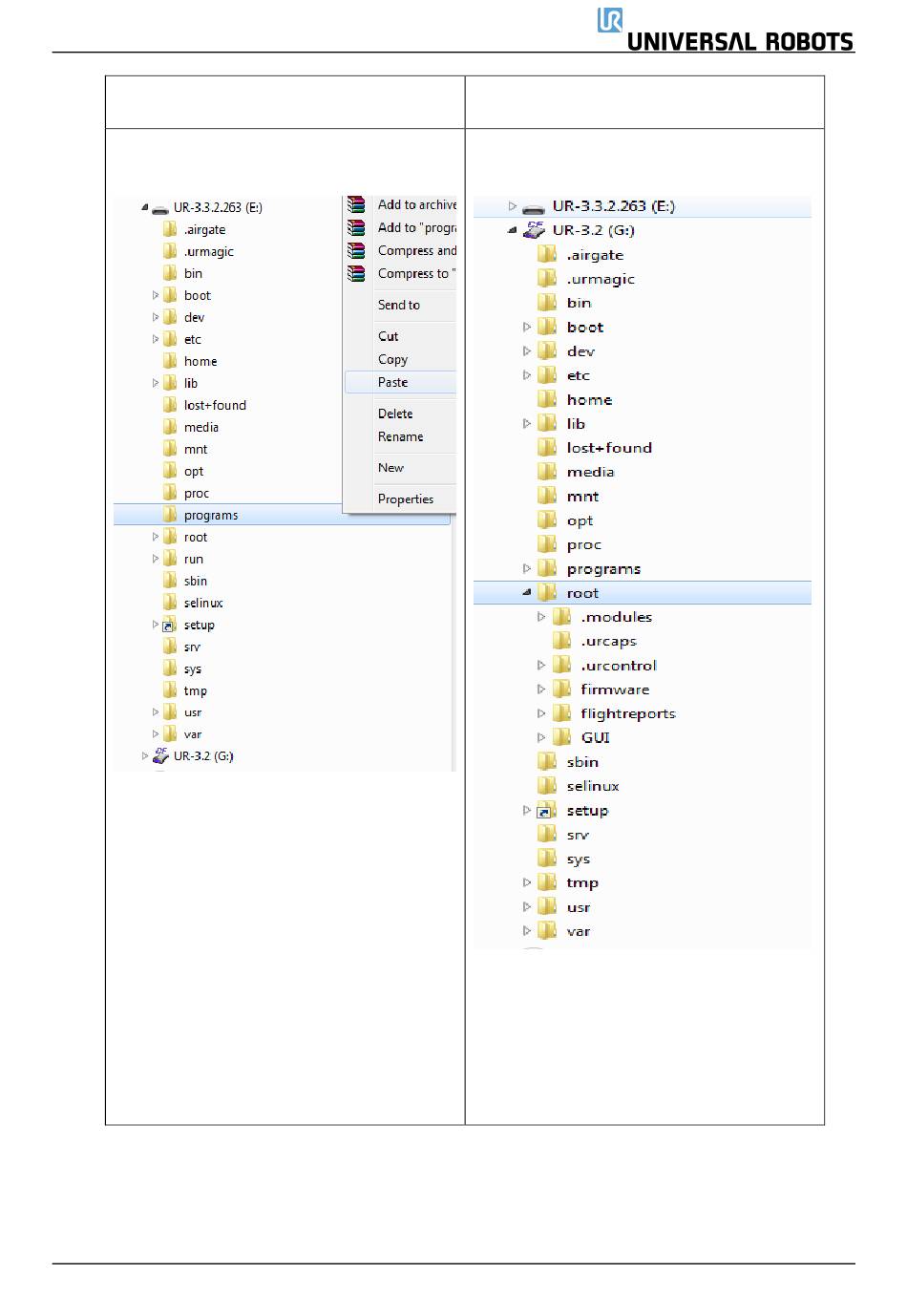Expand the flightreports folder
907x1316 pixels.
541,713
